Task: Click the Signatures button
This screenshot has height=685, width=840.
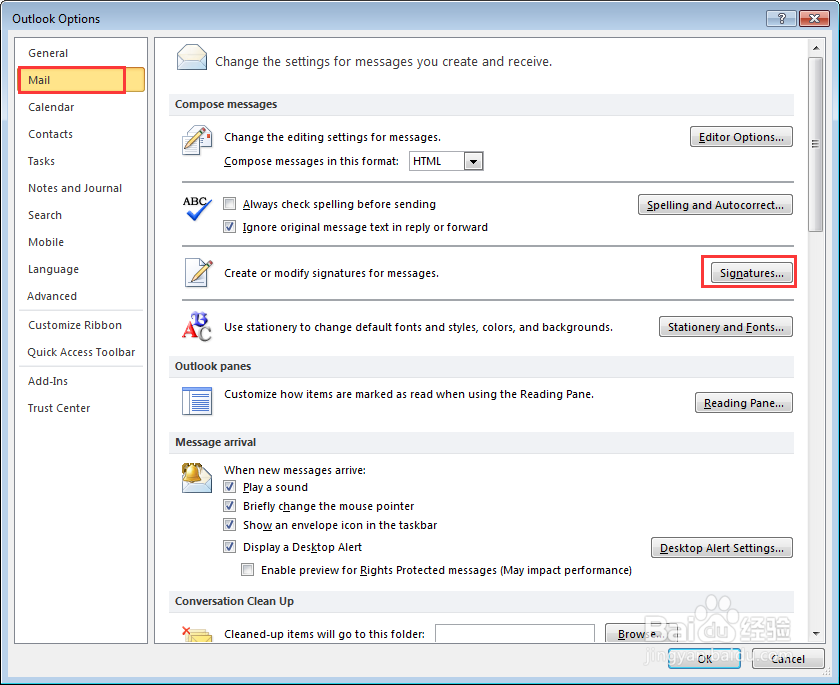Action: coord(752,273)
